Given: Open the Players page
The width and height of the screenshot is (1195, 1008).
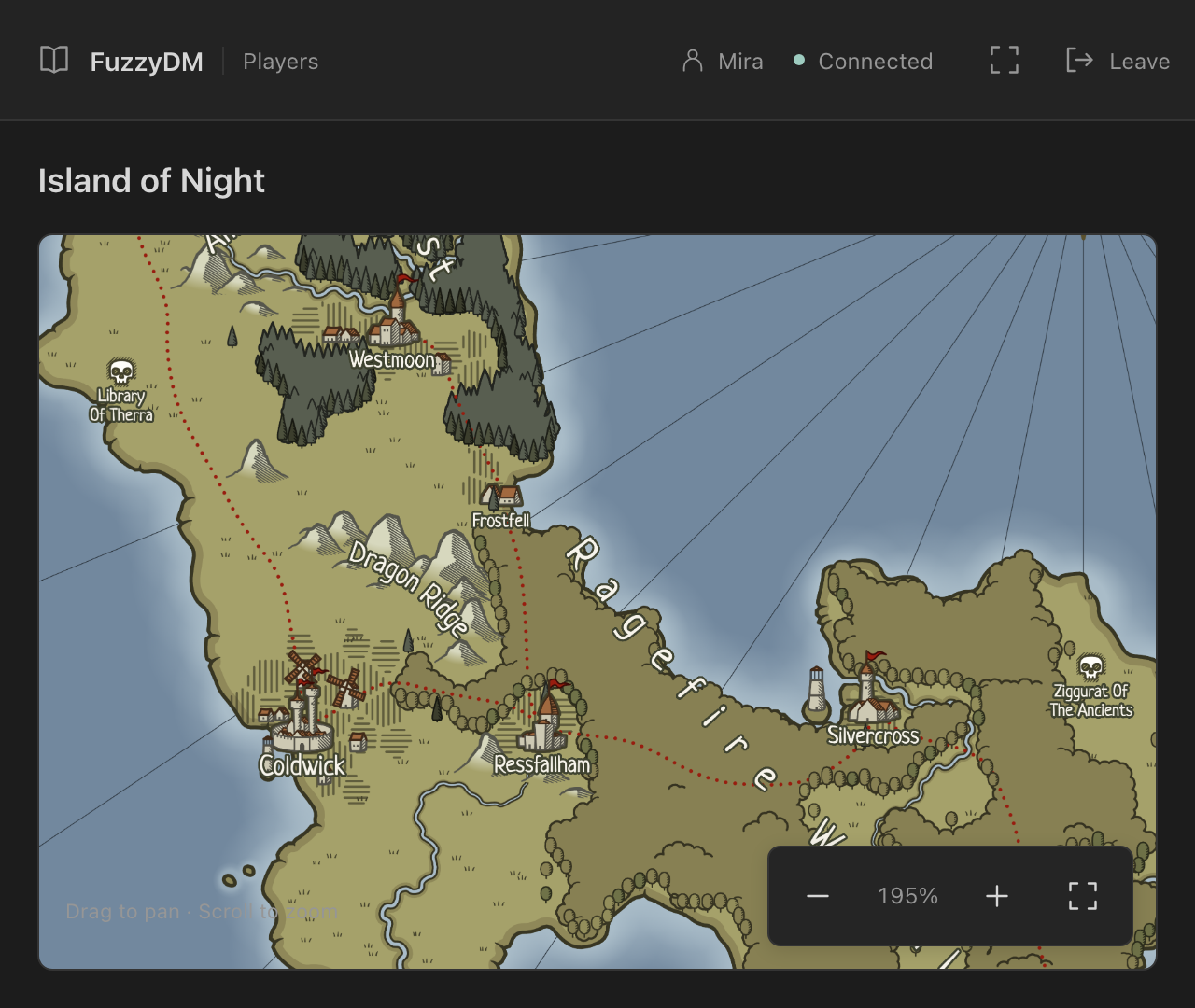Looking at the screenshot, I should click(x=281, y=62).
